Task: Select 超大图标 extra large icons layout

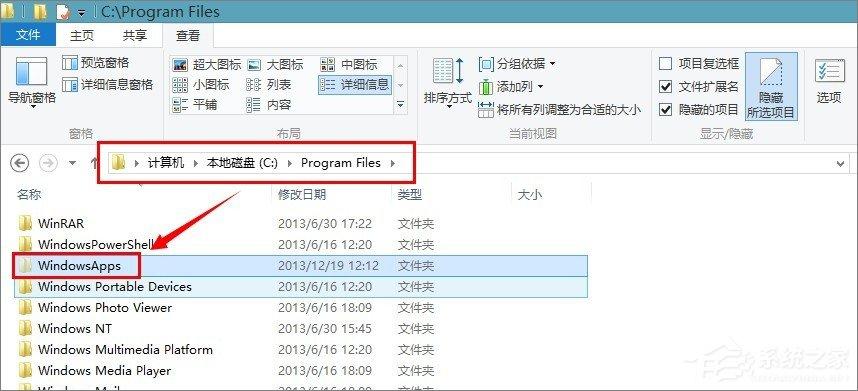Action: pyautogui.click(x=206, y=65)
